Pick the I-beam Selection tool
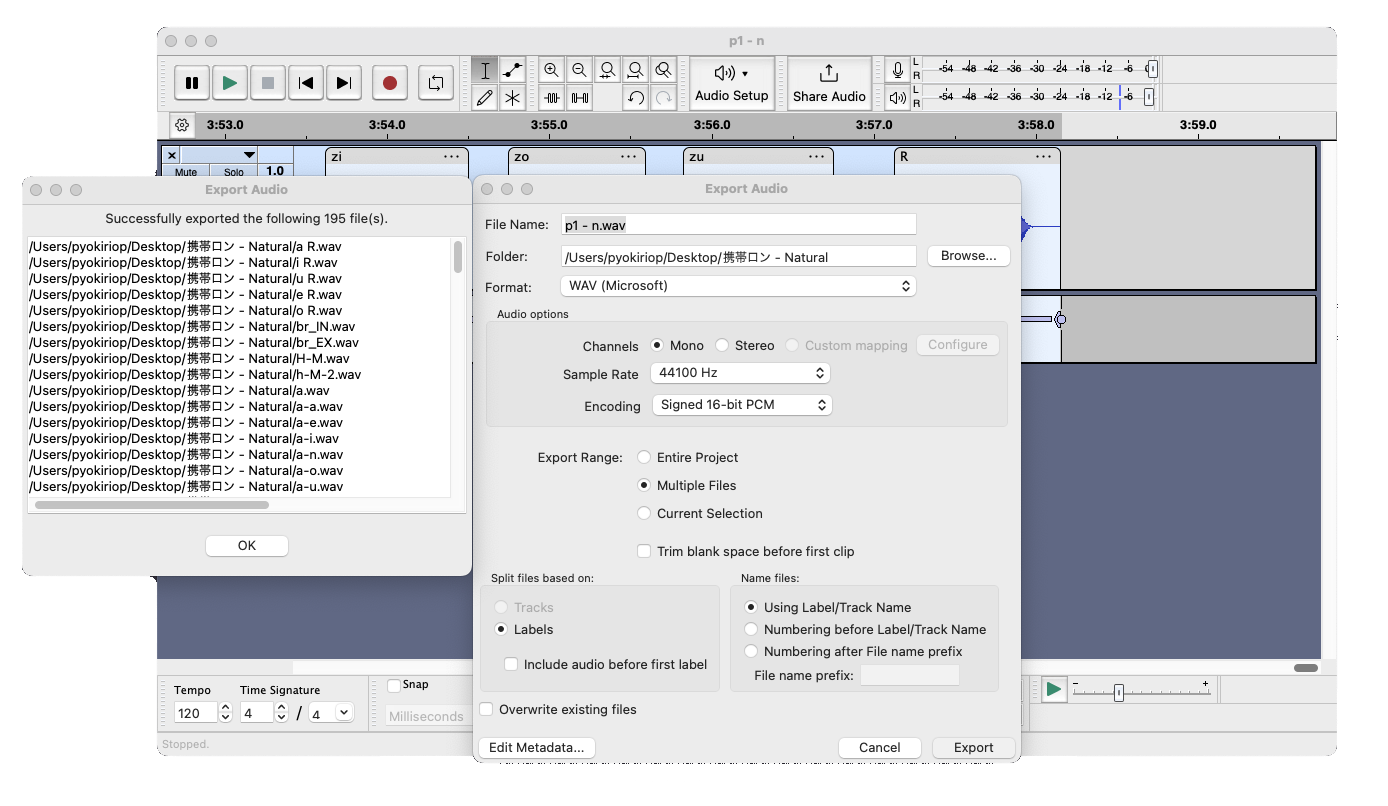Image resolution: width=1388 pixels, height=806 pixels. coord(485,70)
